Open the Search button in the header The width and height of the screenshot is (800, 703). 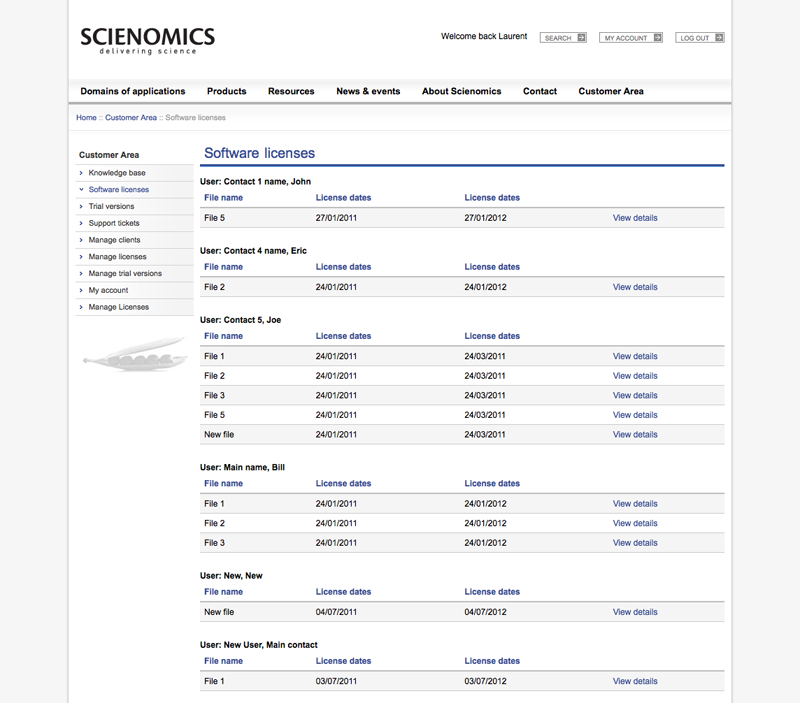click(563, 38)
